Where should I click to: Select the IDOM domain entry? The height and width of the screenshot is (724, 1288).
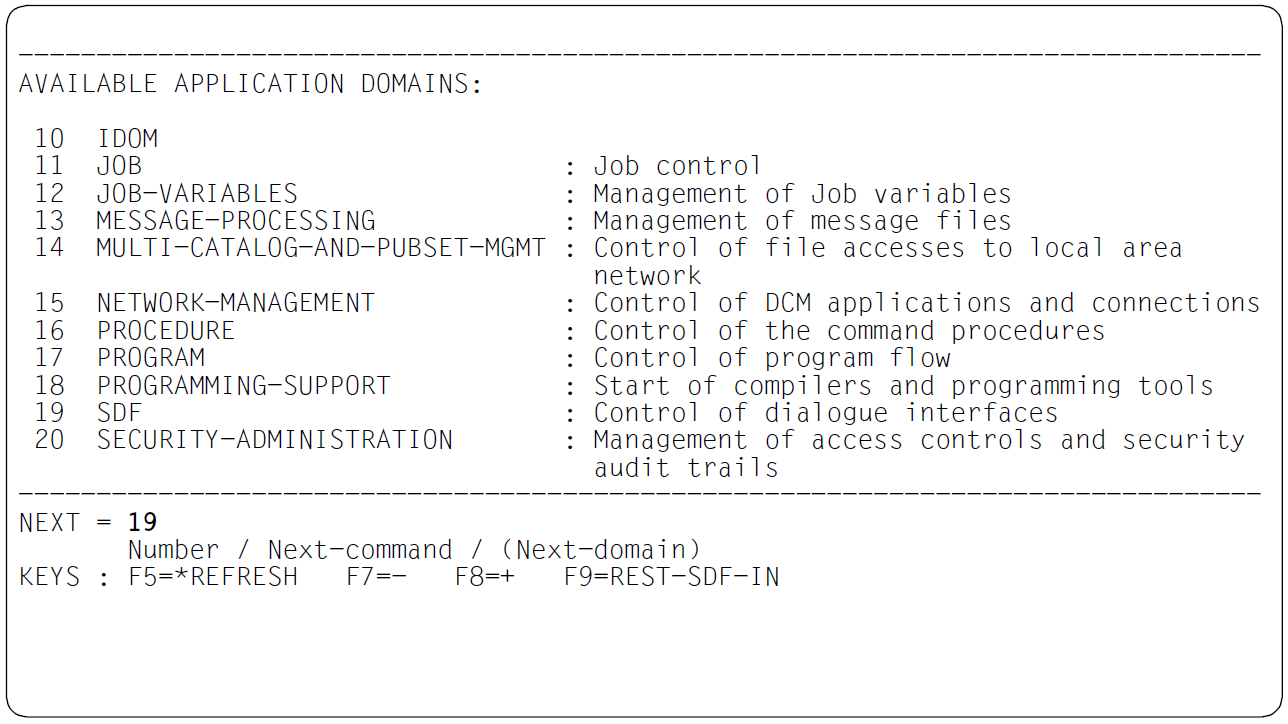coord(127,139)
